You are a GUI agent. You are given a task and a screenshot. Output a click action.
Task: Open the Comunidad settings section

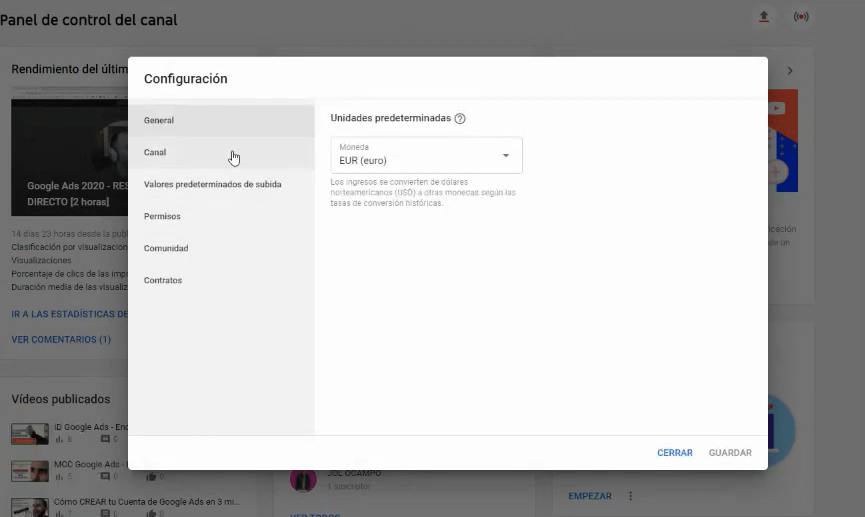coord(221,248)
